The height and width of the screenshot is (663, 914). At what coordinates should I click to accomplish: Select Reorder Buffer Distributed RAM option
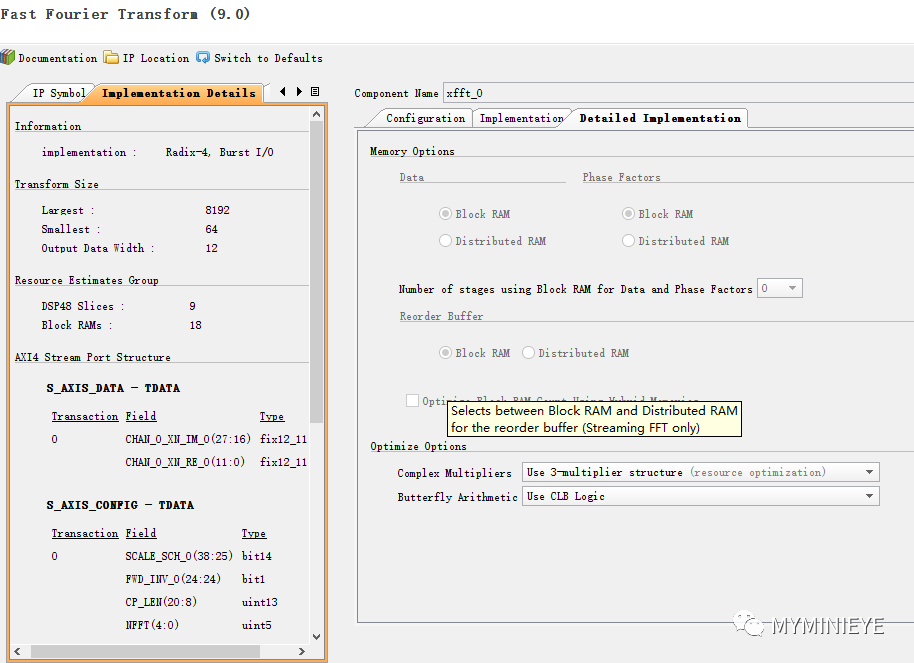tap(528, 353)
